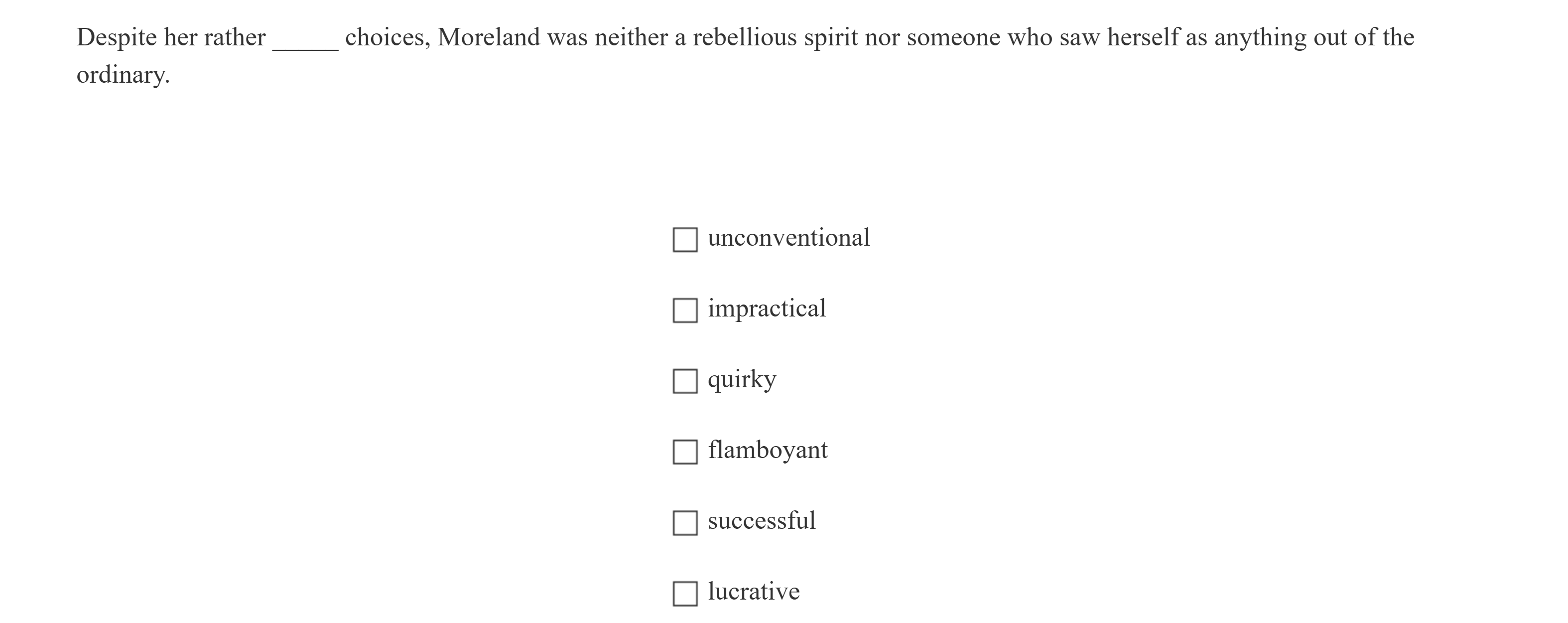Click the word 'rebellious' in the question
The height and width of the screenshot is (623, 1568).
745,38
